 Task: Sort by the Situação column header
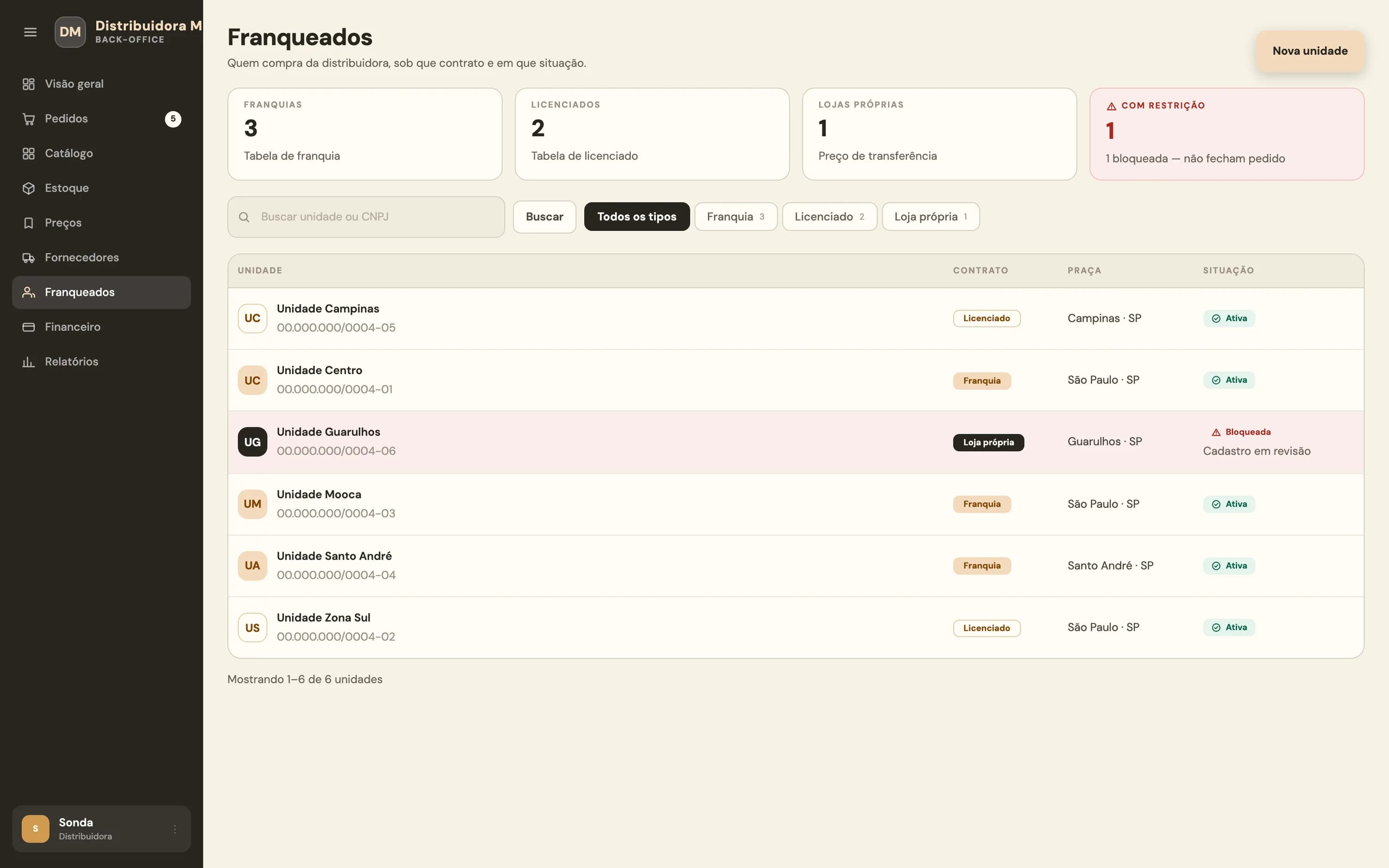(1228, 270)
